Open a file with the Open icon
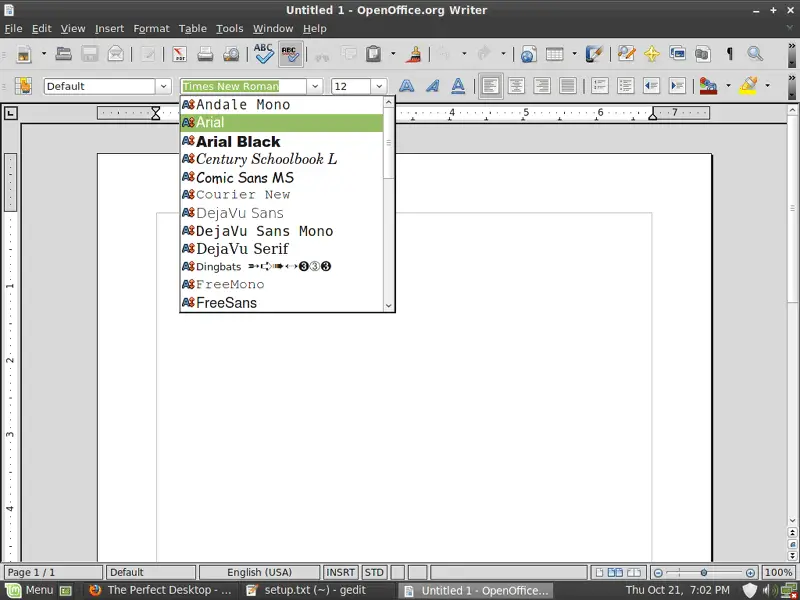Viewport: 800px width, 600px height. (63, 54)
